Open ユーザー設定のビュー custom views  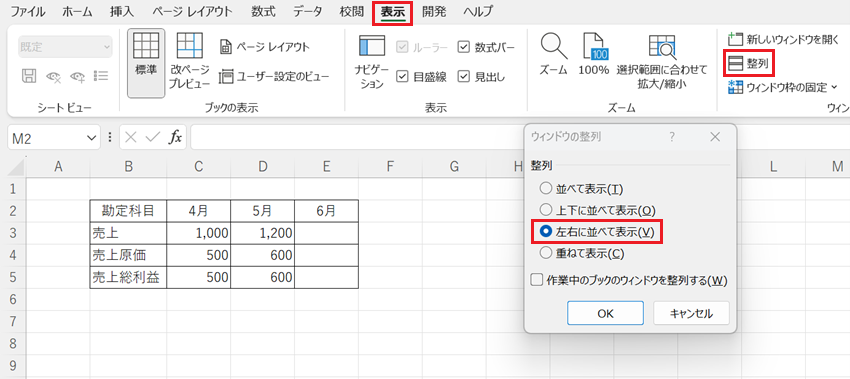click(x=274, y=77)
